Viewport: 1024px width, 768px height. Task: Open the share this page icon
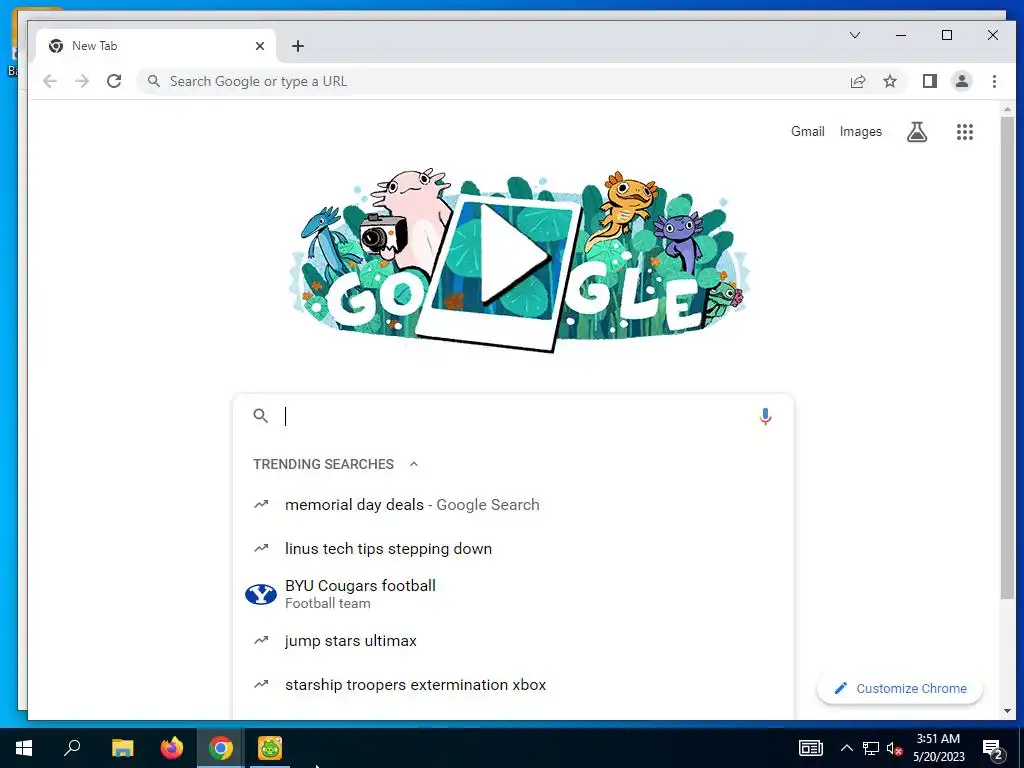pos(857,81)
